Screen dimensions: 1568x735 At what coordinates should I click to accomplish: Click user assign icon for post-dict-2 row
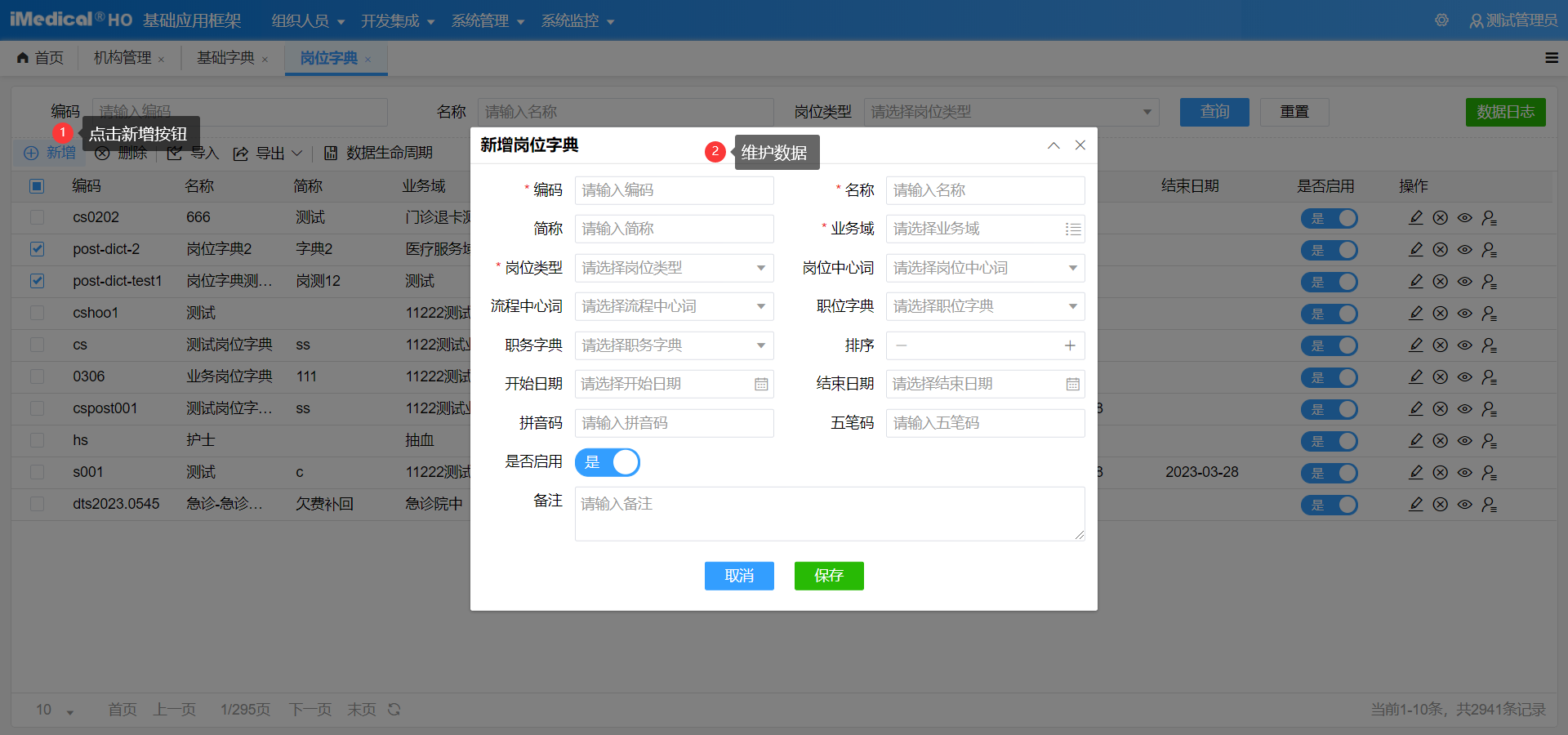click(1490, 250)
